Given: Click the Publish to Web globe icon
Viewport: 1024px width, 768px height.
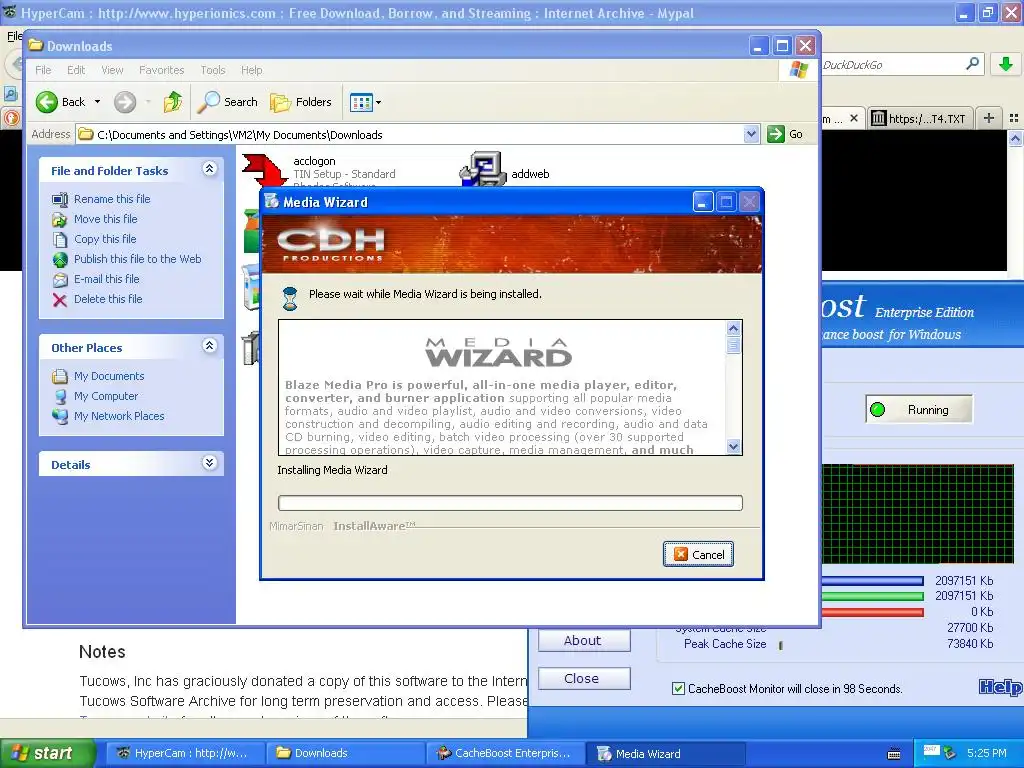Looking at the screenshot, I should click(60, 259).
